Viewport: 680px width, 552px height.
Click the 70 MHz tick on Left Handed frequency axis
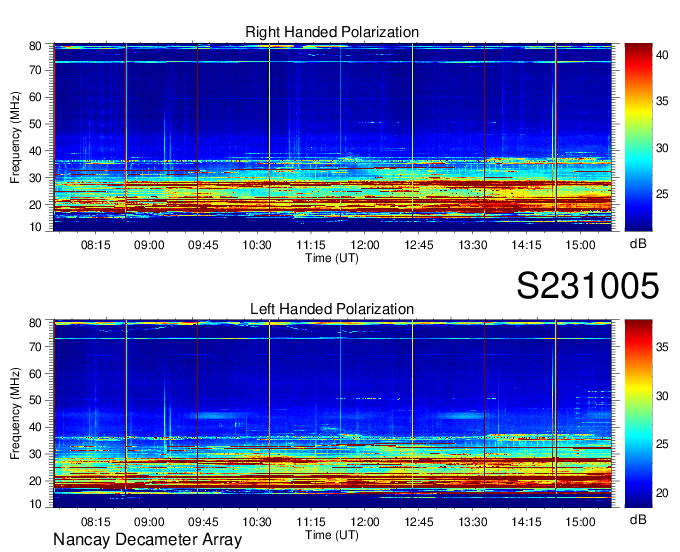pyautogui.click(x=35, y=346)
